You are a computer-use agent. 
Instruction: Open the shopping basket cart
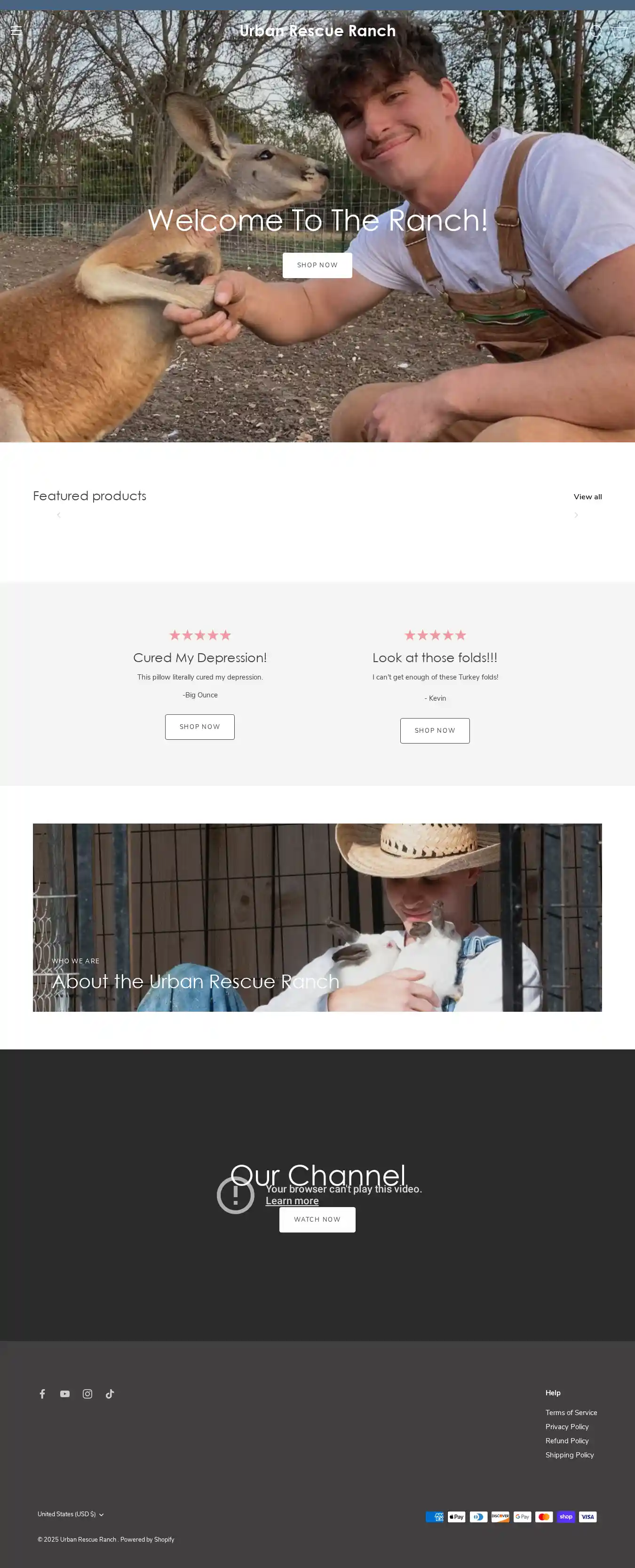[x=619, y=31]
